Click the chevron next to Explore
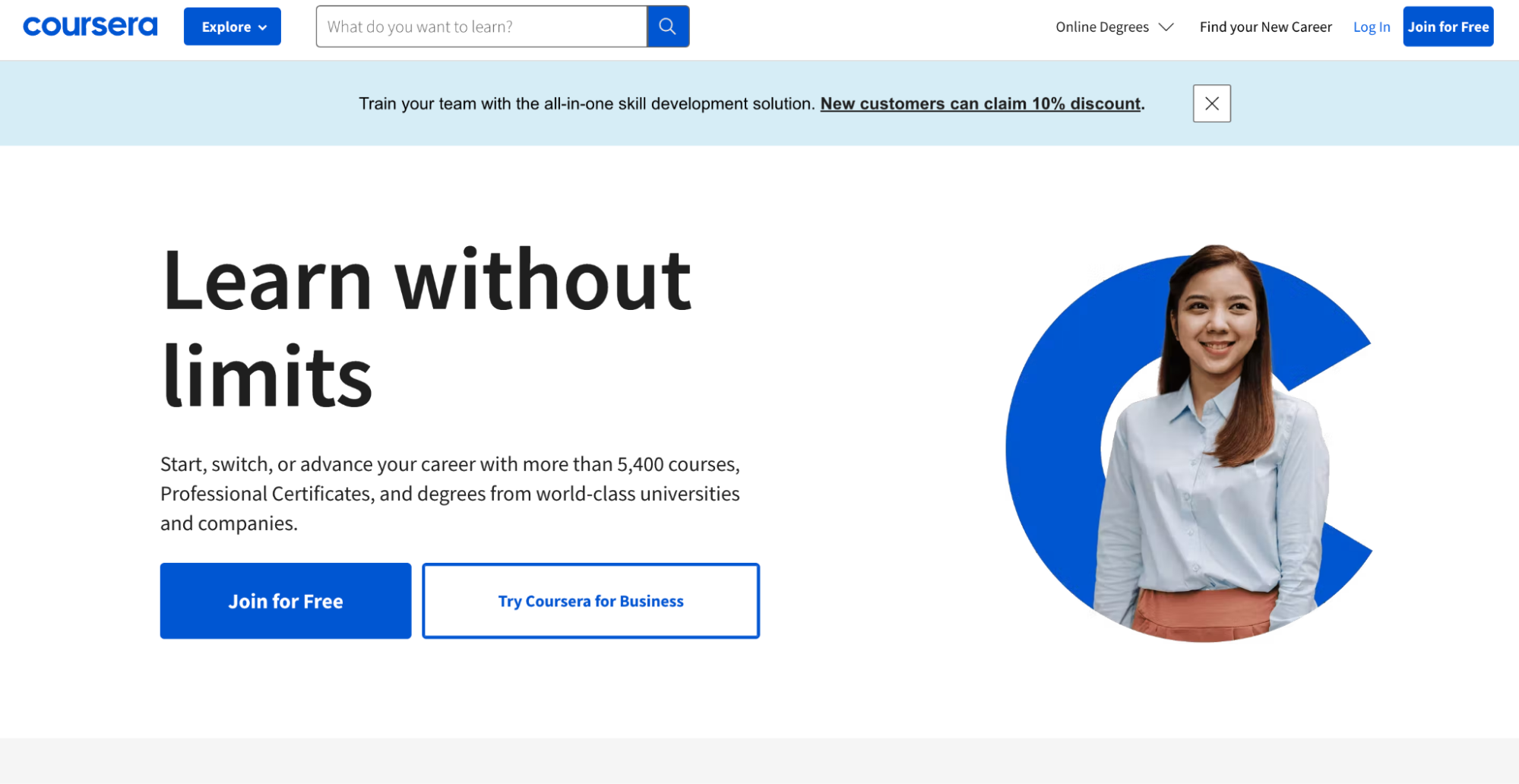This screenshot has height=784, width=1519. (263, 27)
